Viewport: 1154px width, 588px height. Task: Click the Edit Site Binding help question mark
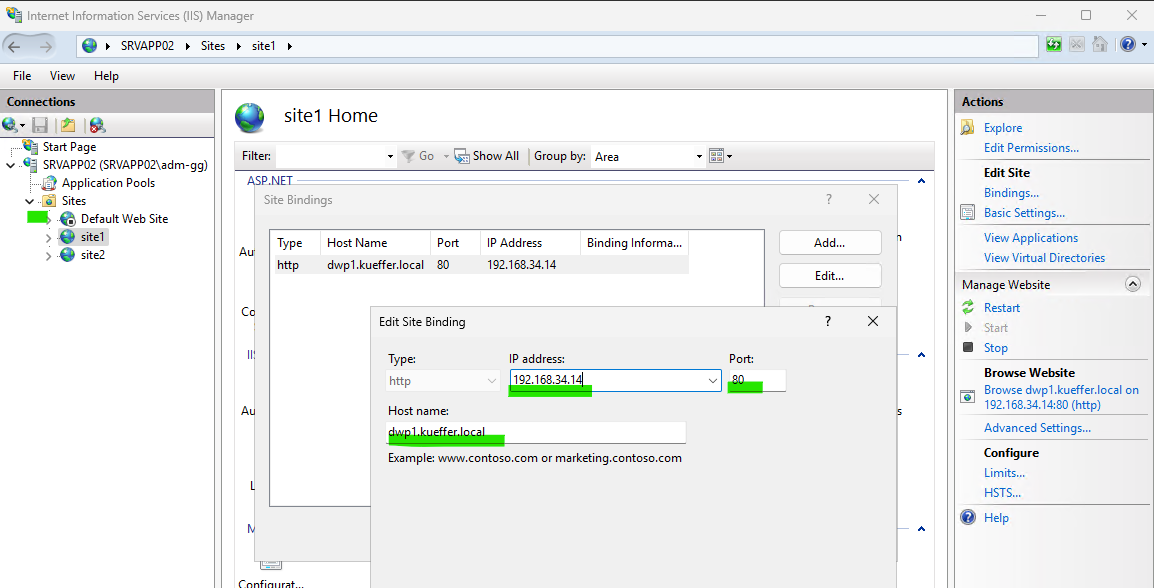click(x=828, y=322)
